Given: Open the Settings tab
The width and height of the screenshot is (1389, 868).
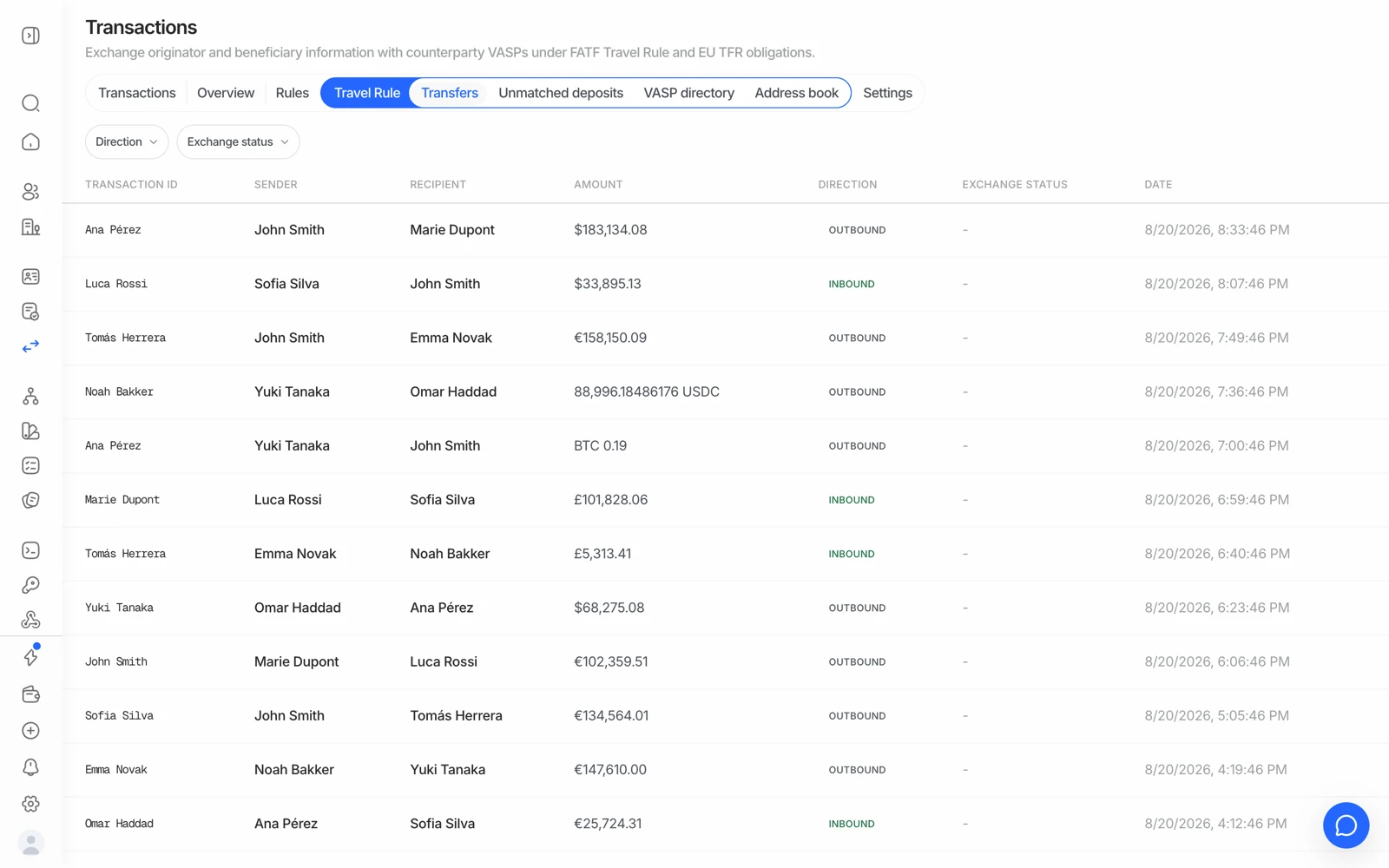Looking at the screenshot, I should tap(887, 93).
